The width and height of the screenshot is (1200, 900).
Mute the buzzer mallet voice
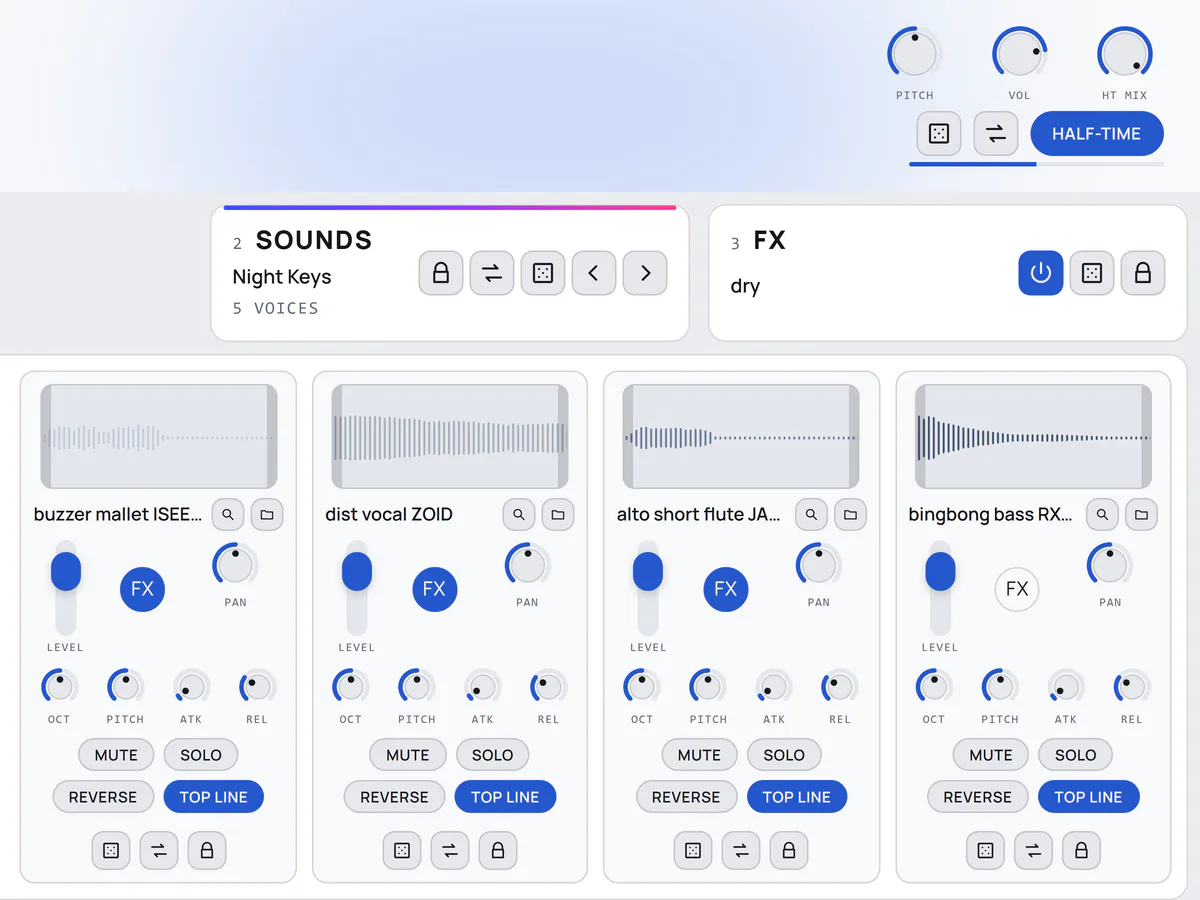[116, 755]
